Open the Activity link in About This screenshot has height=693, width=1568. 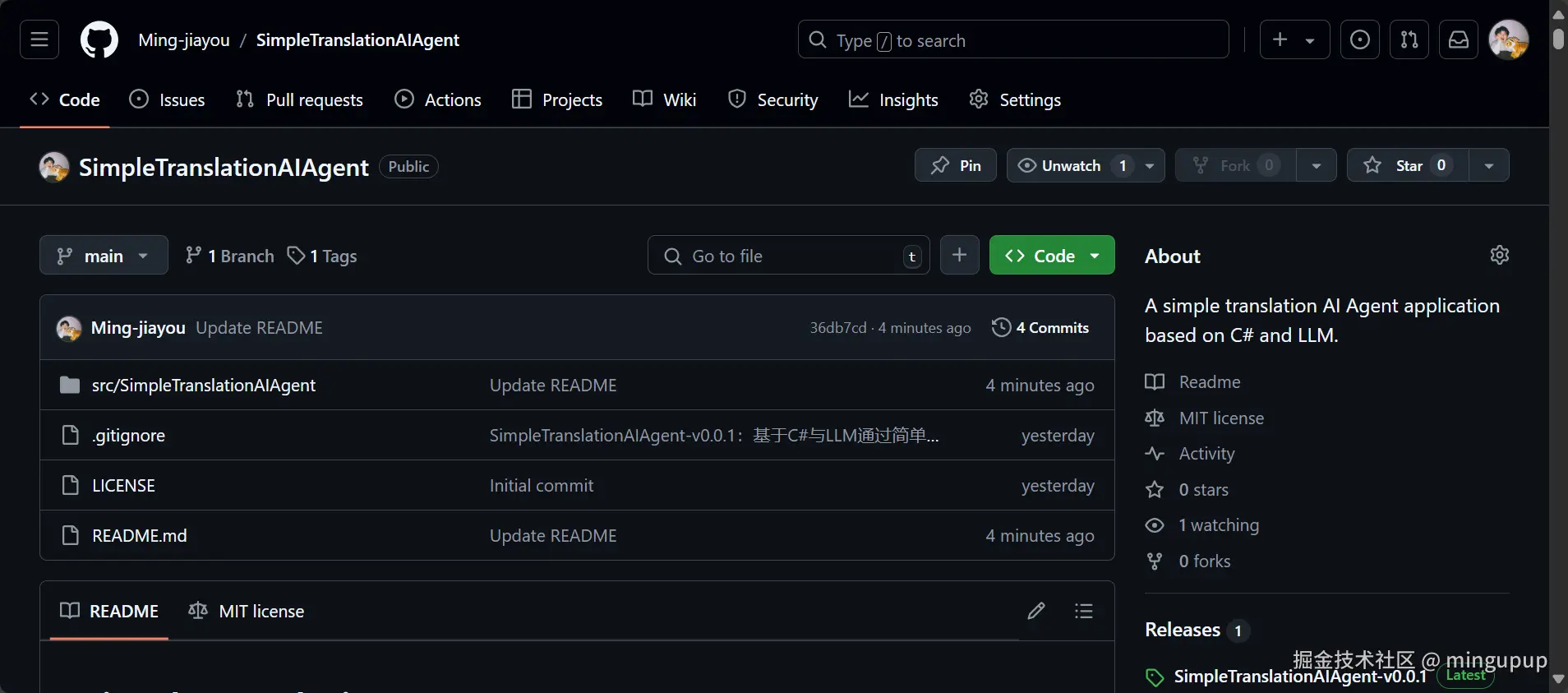point(1190,453)
